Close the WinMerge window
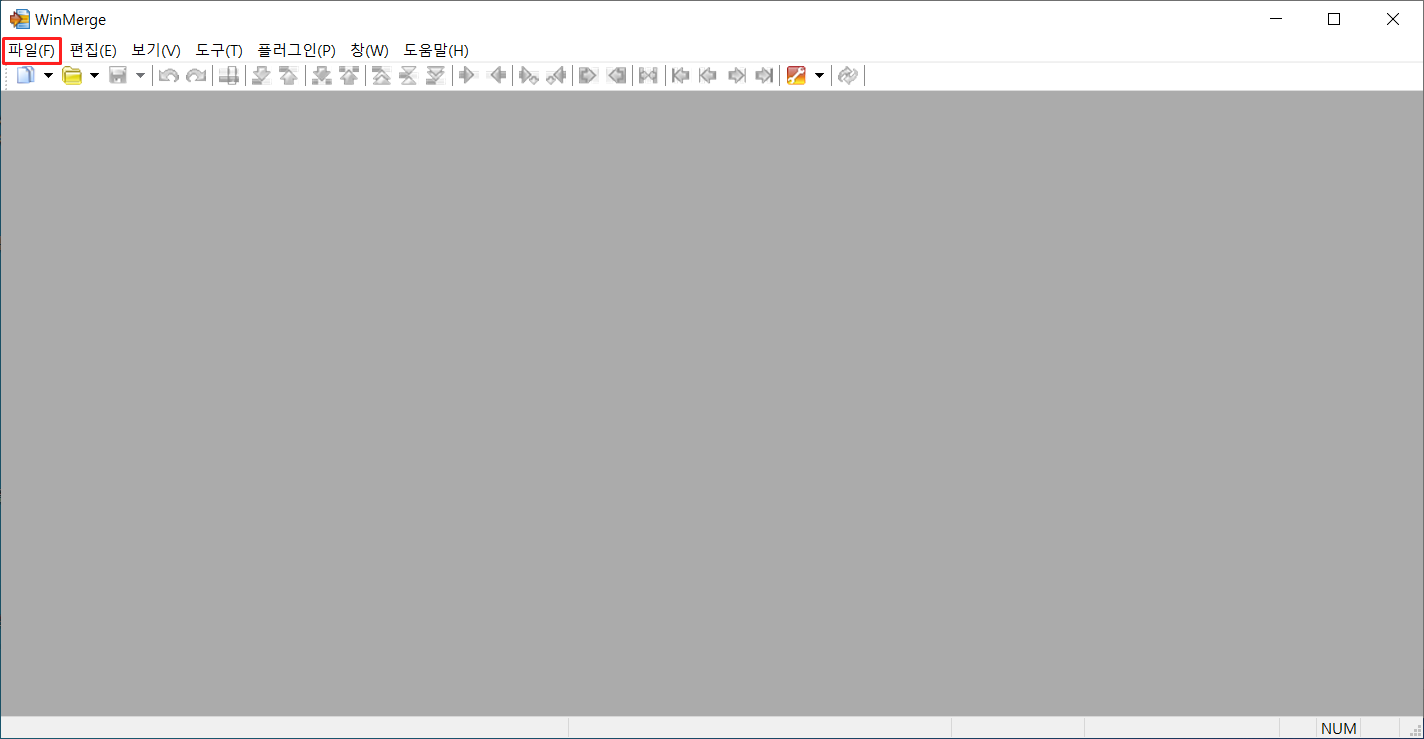 coord(1393,19)
